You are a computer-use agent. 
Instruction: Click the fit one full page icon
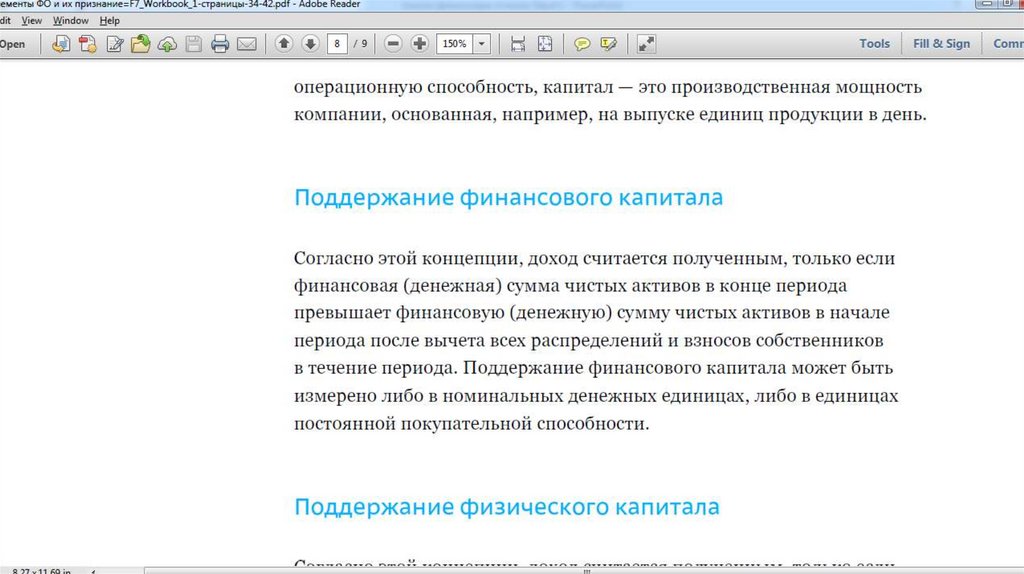tap(545, 44)
